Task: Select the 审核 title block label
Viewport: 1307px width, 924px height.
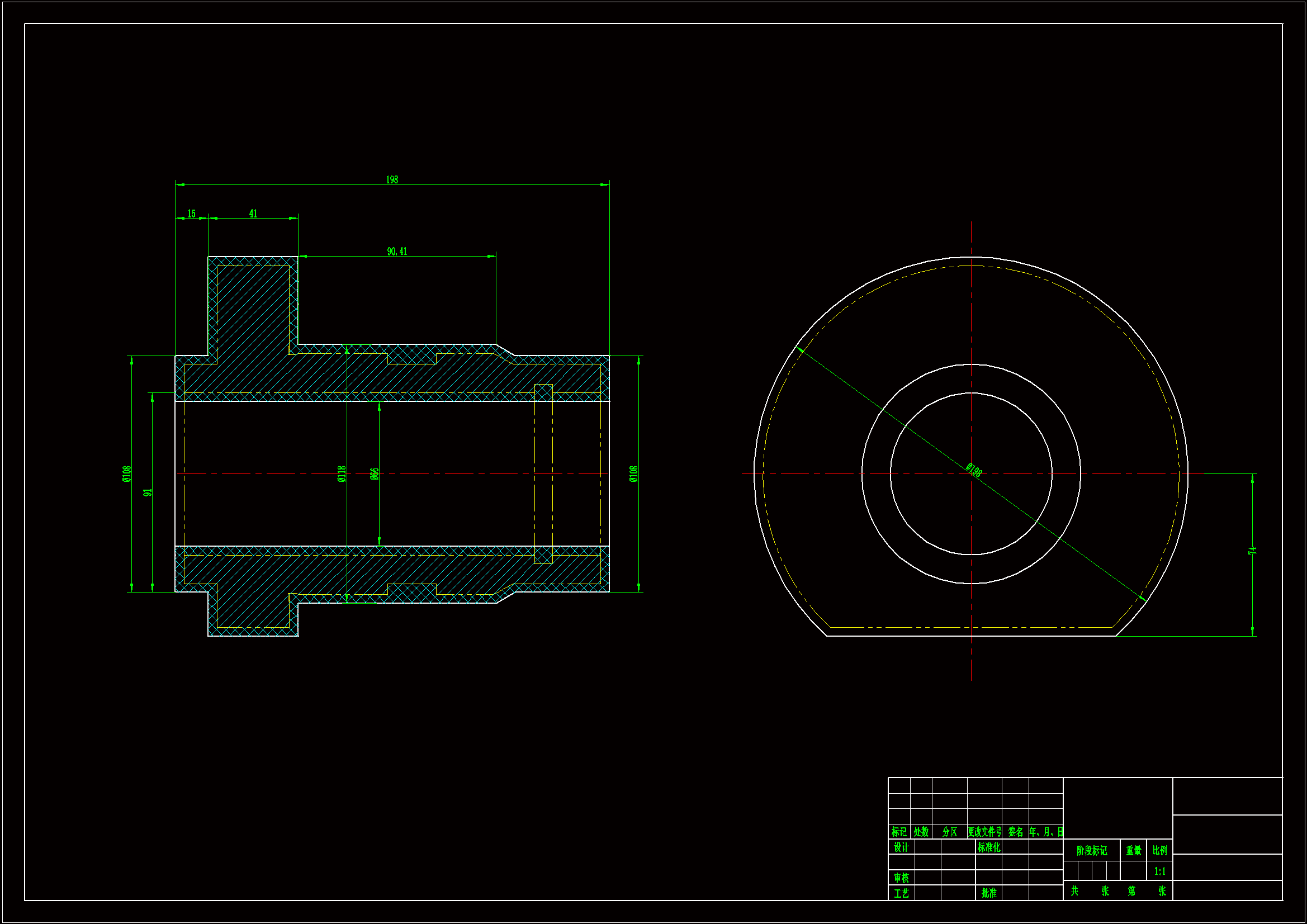Action: pyautogui.click(x=901, y=878)
